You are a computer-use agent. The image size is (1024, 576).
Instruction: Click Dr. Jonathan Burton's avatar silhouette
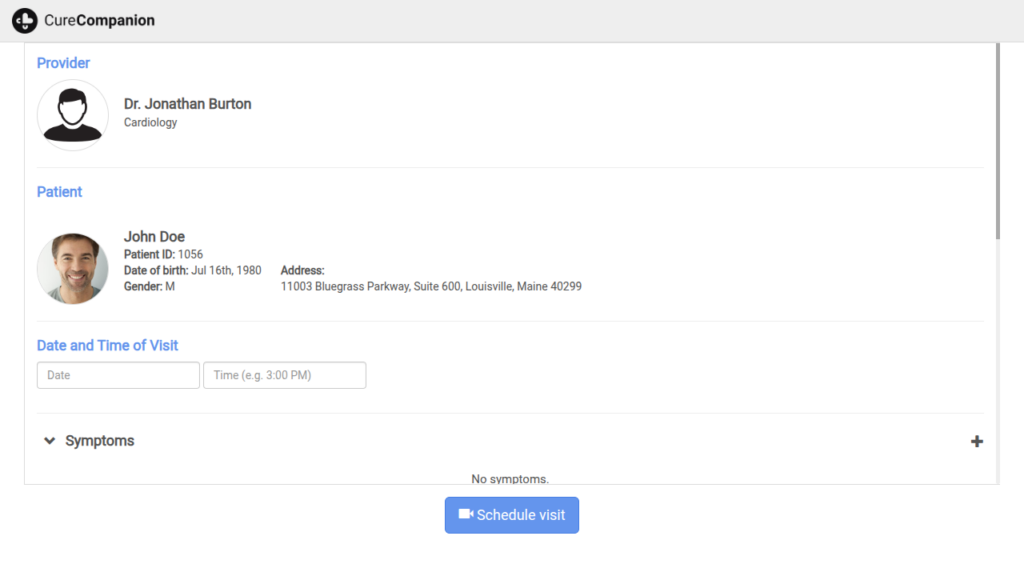coord(73,115)
